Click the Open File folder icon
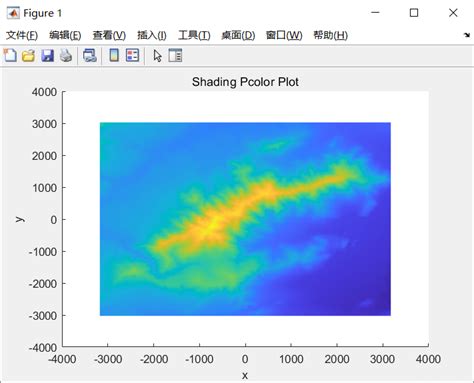Screen dimensions: 474x383 28,55
